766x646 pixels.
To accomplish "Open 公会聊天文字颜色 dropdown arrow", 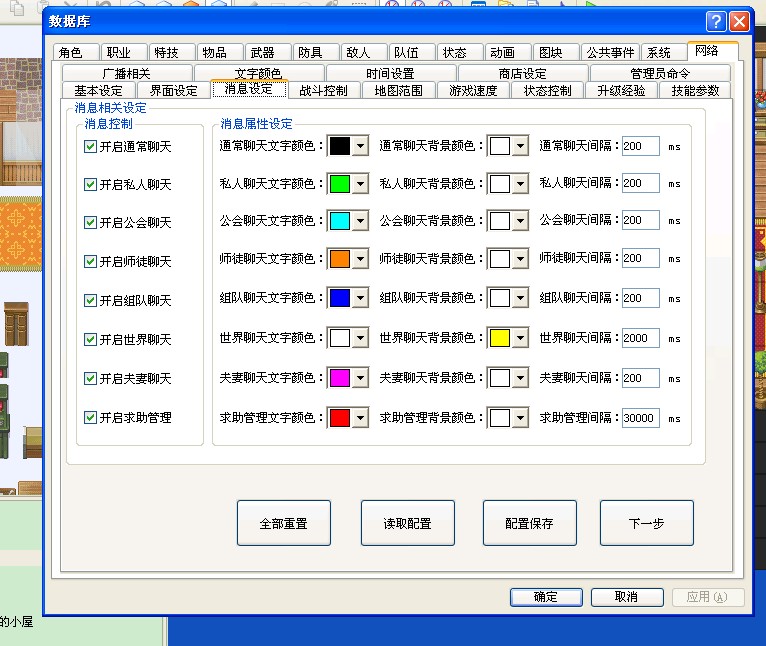I will pos(361,221).
